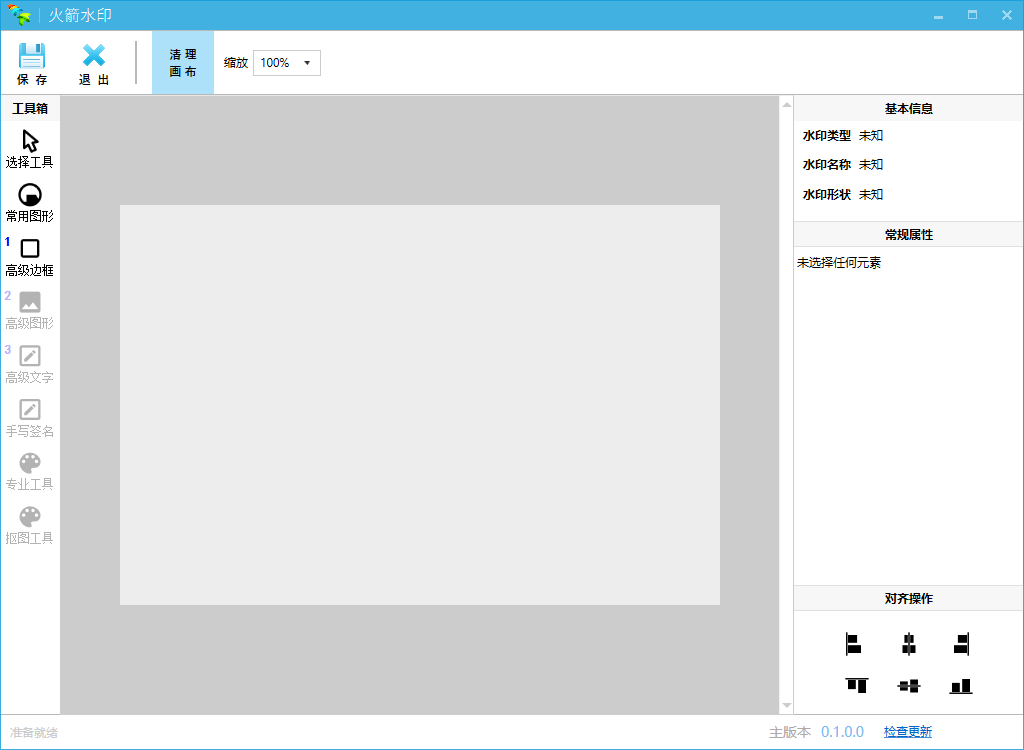This screenshot has width=1024, height=750.
Task: Click the 清理画布 (Clear Canvas) button
Action: (x=183, y=63)
